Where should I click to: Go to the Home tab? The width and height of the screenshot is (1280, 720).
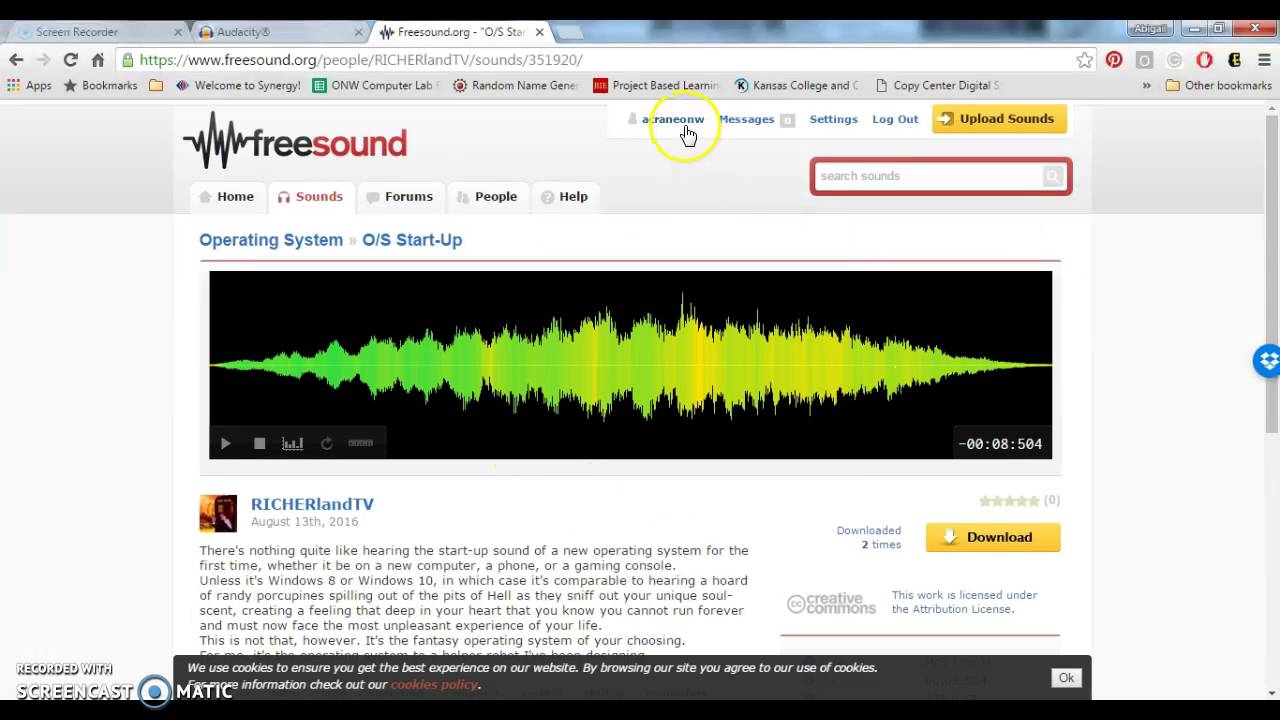[227, 197]
